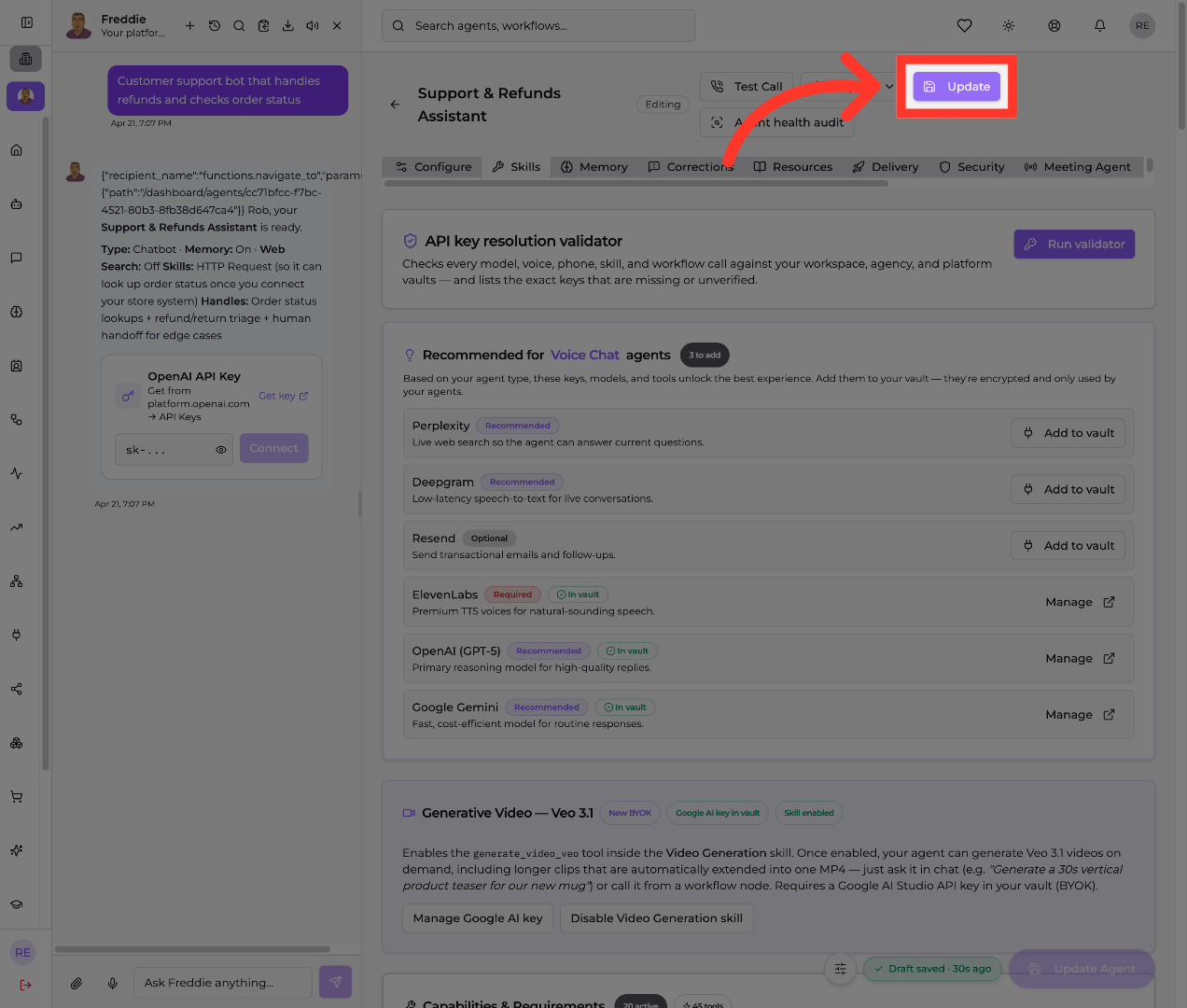Image resolution: width=1187 pixels, height=1008 pixels.
Task: Open notifications with the bell icon
Action: (x=1100, y=26)
